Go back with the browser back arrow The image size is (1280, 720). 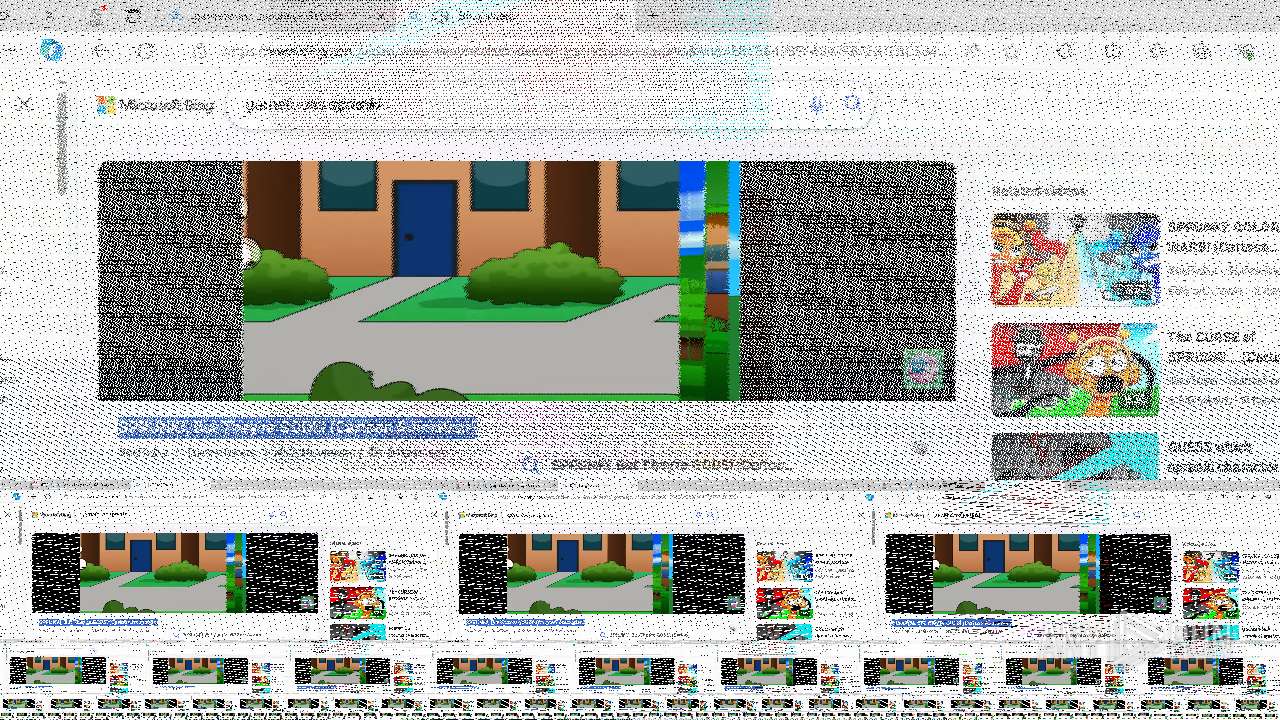click(x=101, y=51)
